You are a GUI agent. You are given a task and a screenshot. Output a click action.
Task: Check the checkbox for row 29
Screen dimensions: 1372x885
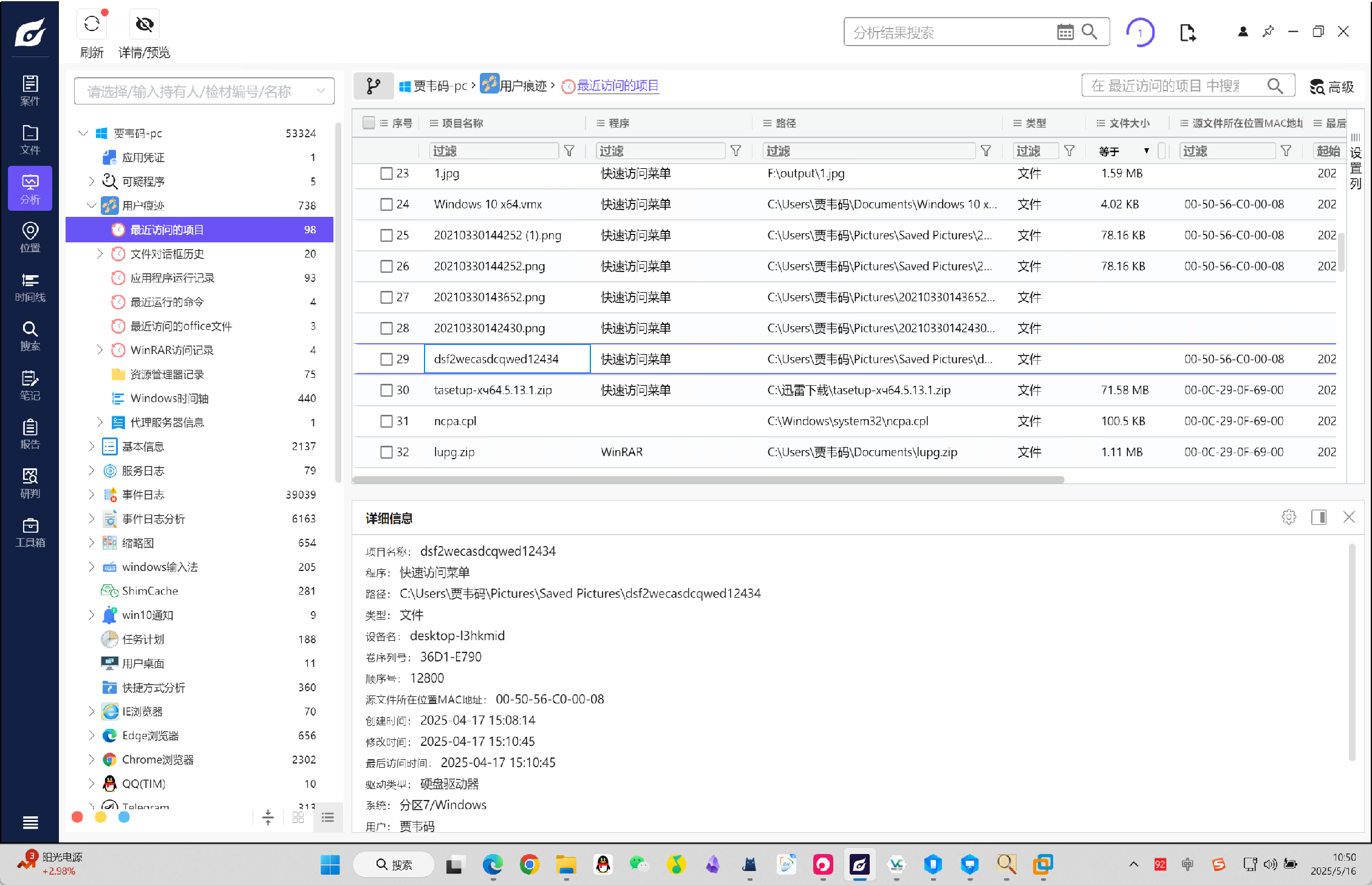click(386, 359)
